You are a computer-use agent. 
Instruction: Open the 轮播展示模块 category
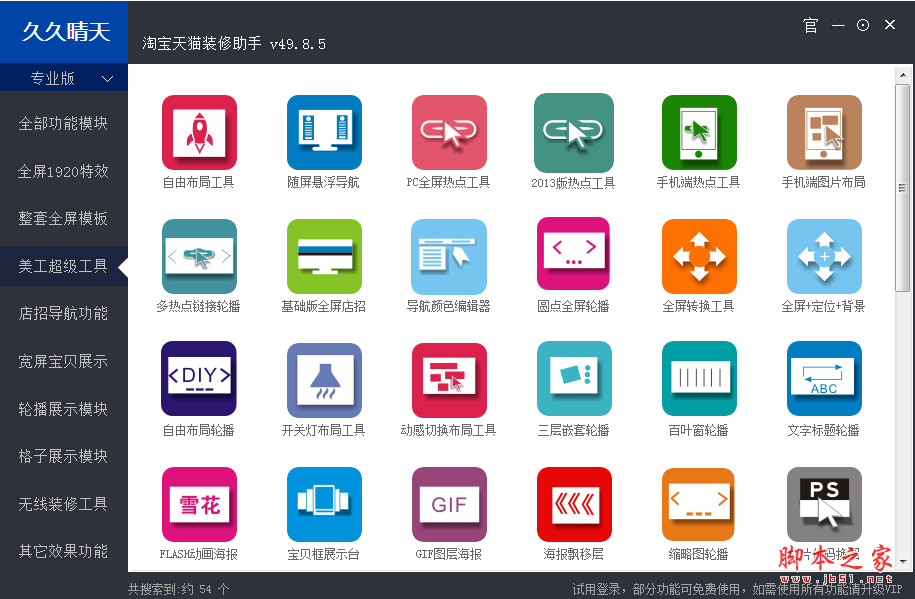pos(64,409)
